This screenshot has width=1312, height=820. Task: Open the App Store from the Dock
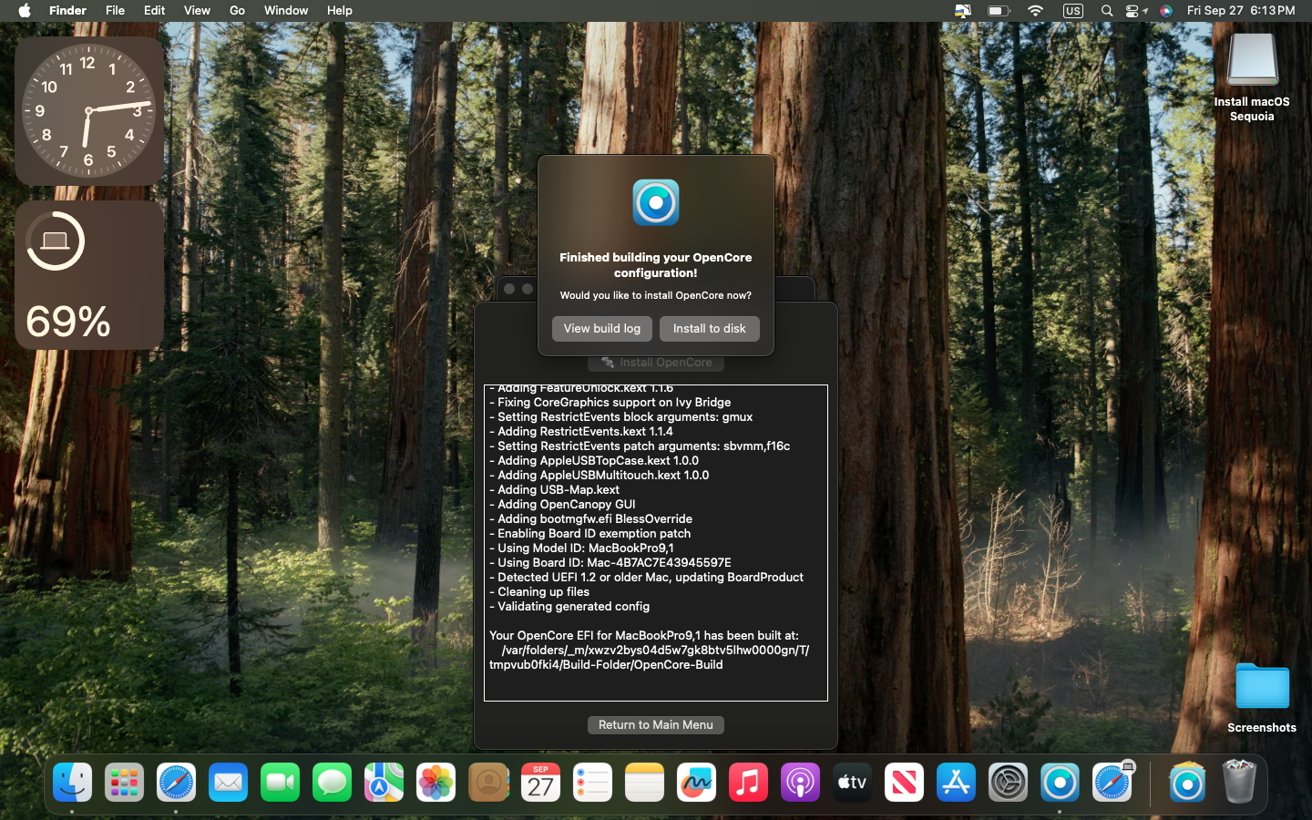(956, 782)
